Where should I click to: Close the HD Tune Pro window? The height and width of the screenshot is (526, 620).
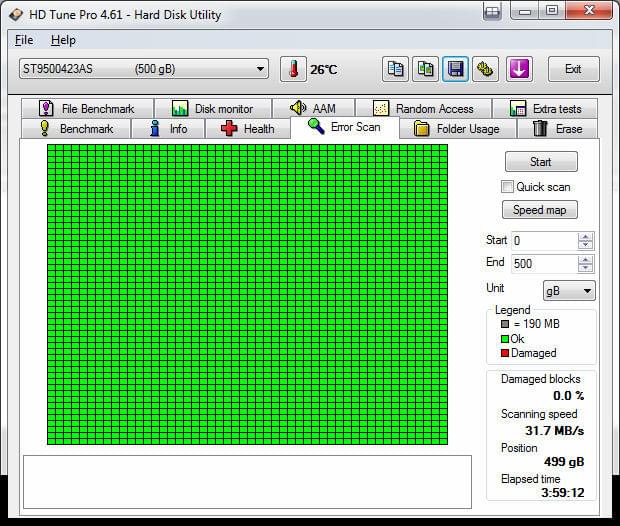pyautogui.click(x=589, y=11)
